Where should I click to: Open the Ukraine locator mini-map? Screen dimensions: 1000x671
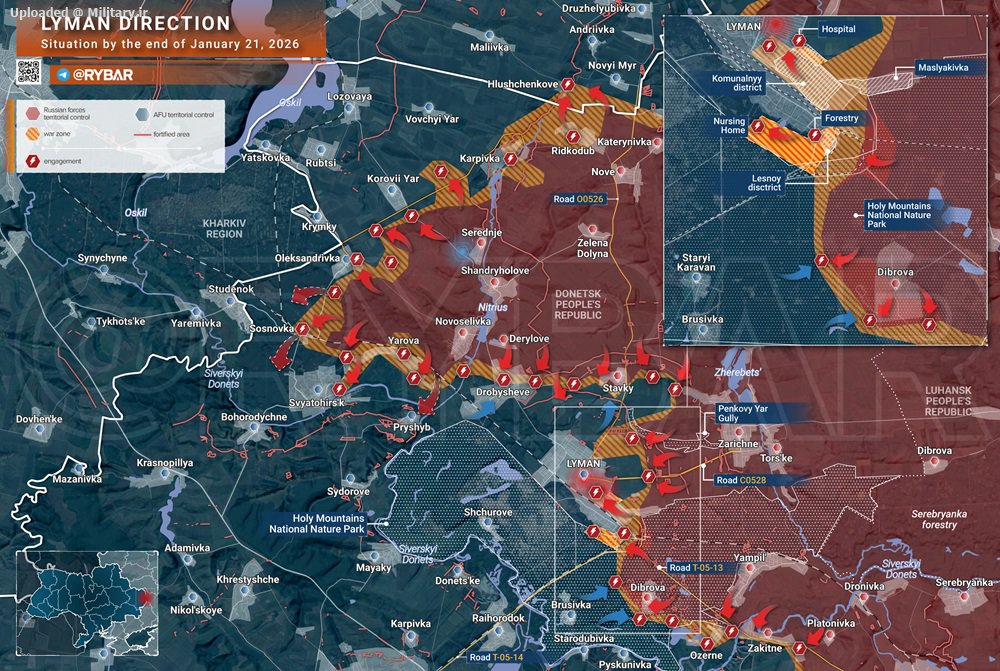87,603
